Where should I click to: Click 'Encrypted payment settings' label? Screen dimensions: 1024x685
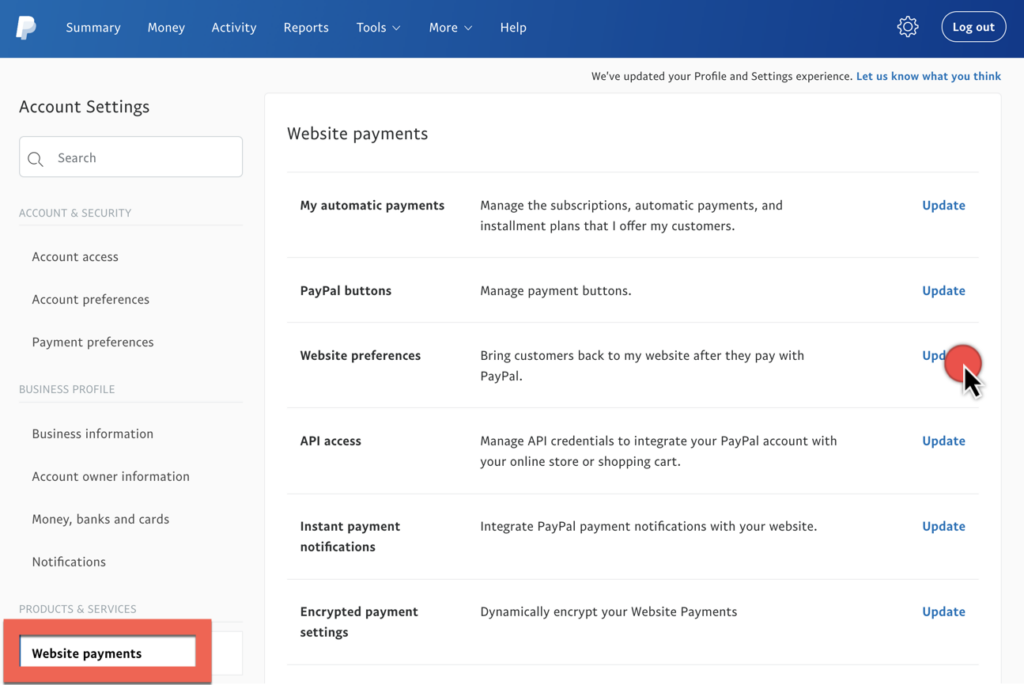[x=359, y=622]
